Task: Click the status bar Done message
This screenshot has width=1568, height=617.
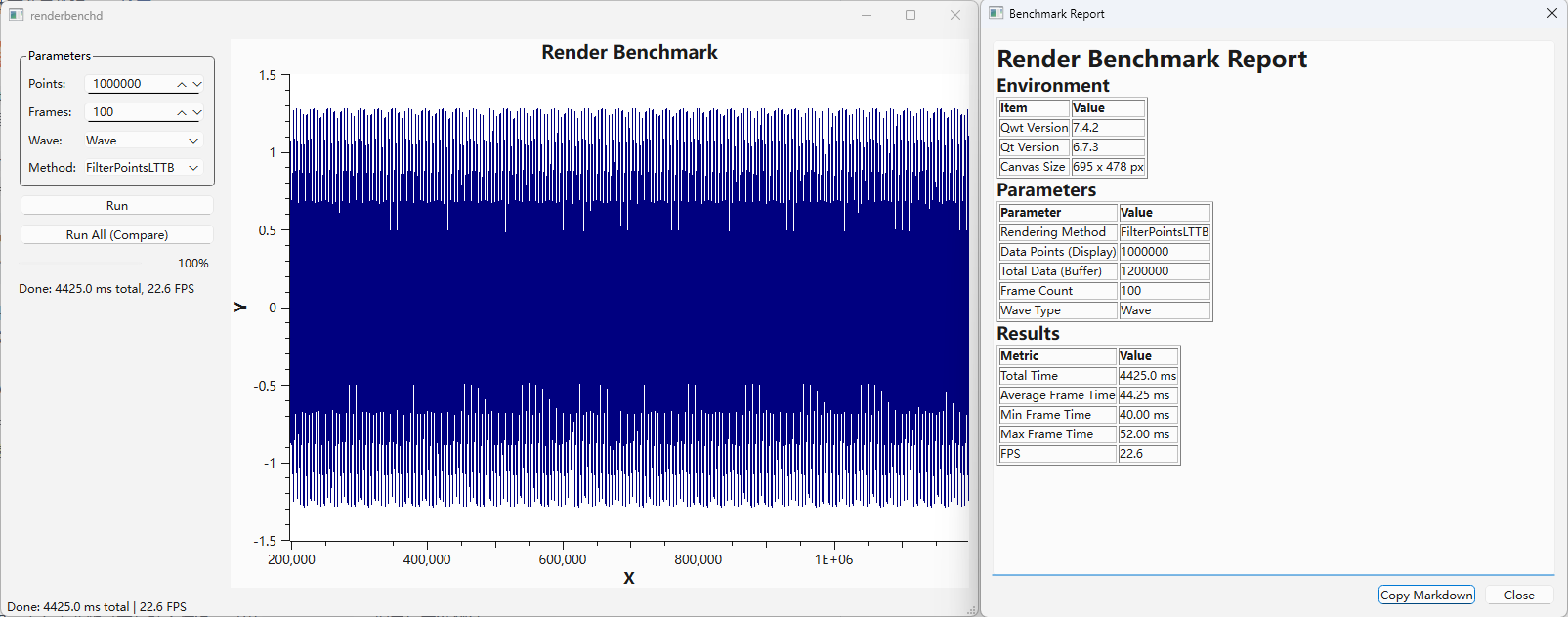Action: 97,607
